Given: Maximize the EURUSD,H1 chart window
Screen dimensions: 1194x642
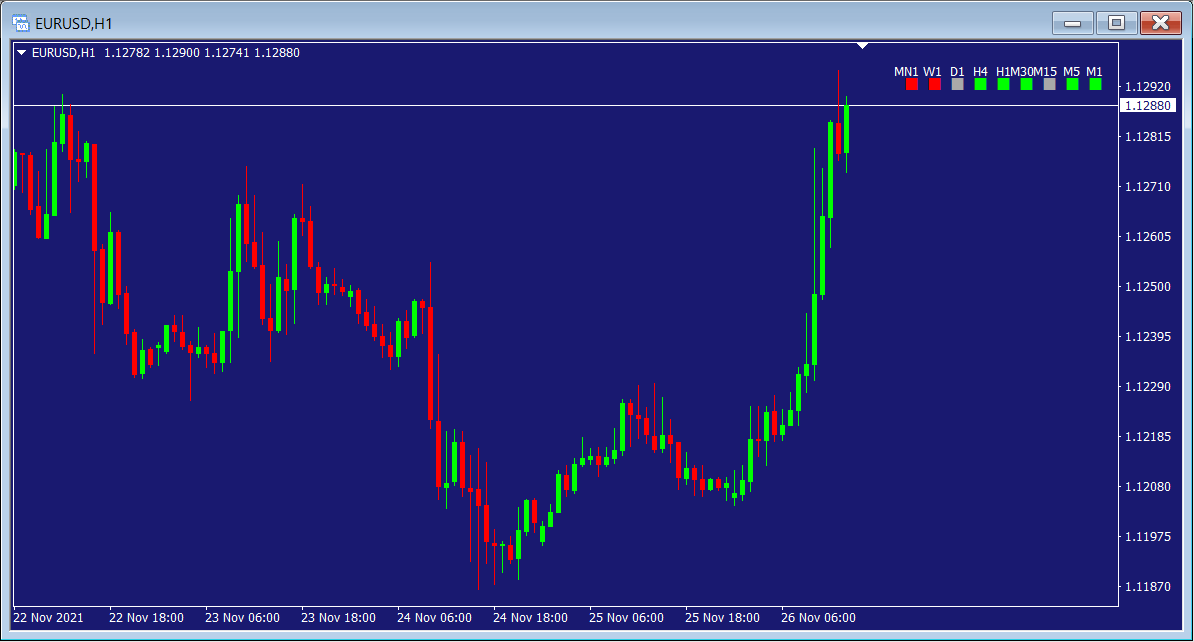Looking at the screenshot, I should tap(1117, 22).
